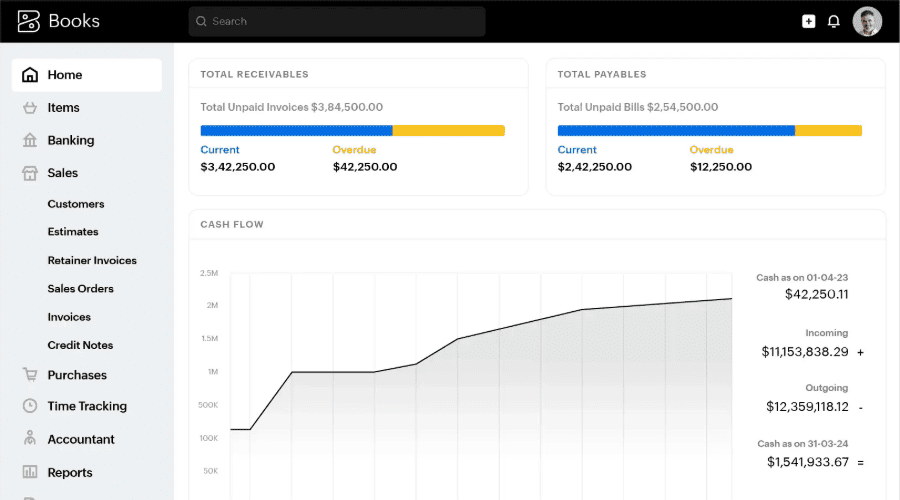This screenshot has height=500, width=900.
Task: Open the notifications bell
Action: click(833, 21)
